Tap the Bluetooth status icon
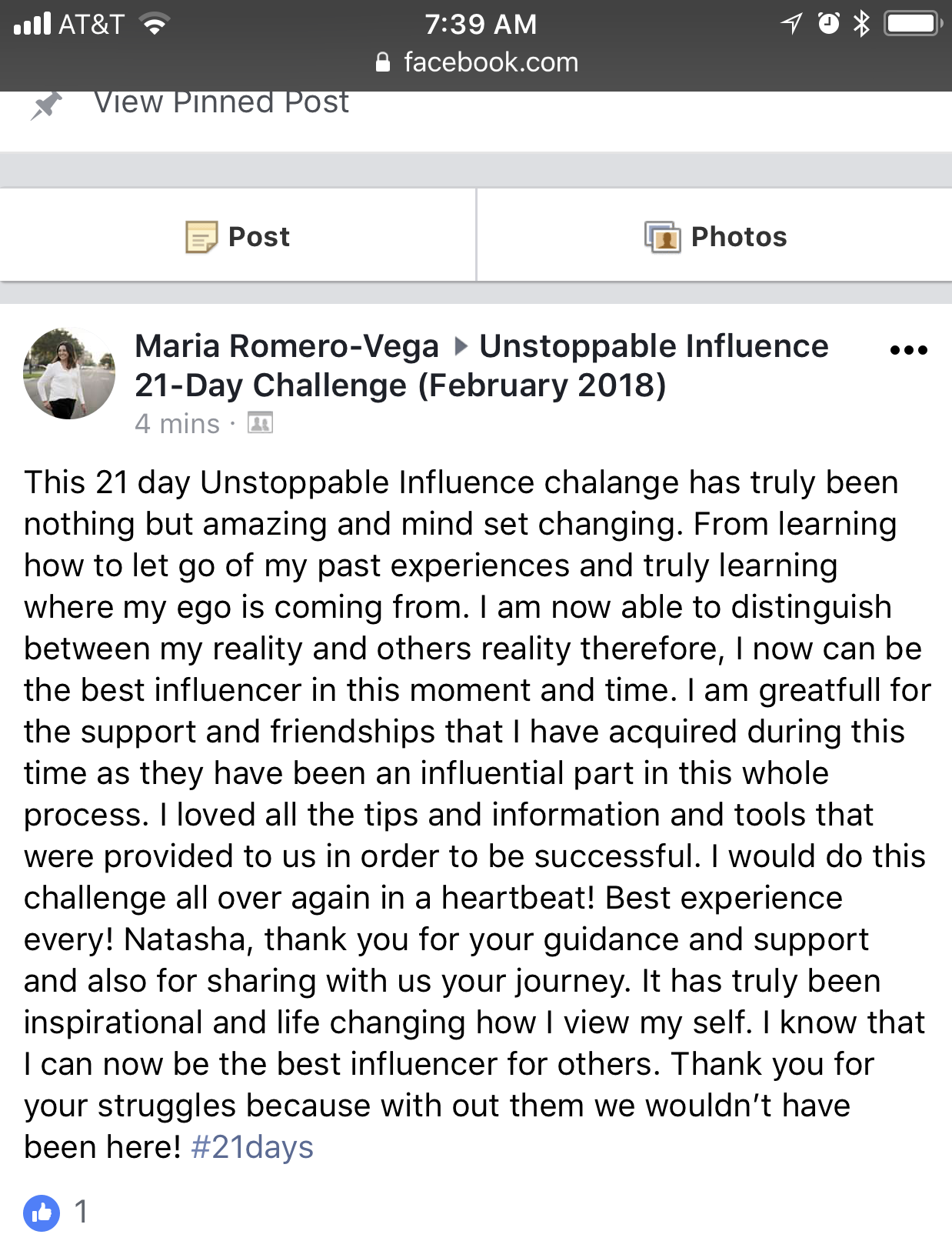952x1251 pixels. 861,24
